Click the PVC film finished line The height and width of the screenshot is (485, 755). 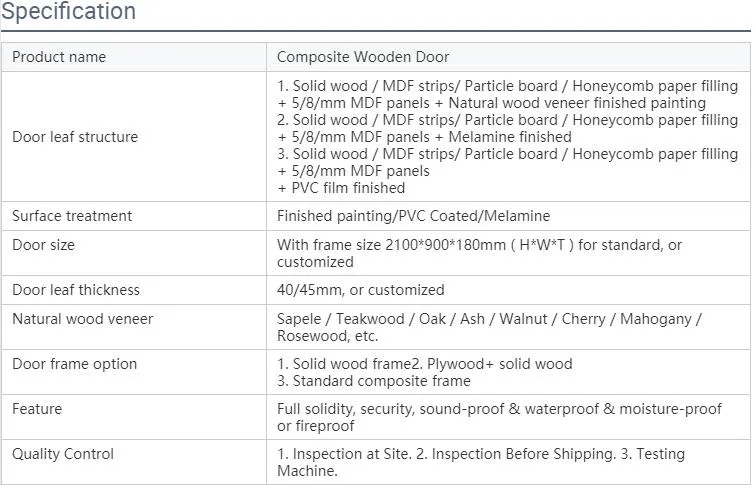341,188
